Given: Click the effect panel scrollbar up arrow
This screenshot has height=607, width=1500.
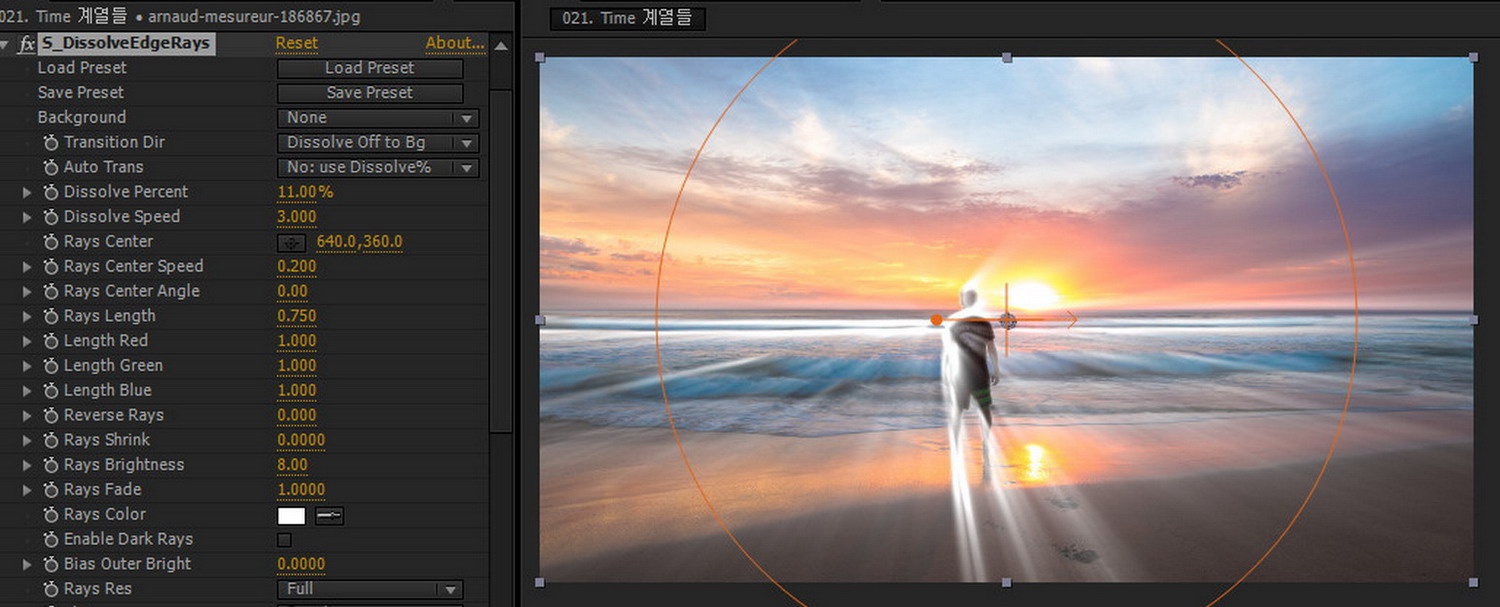Looking at the screenshot, I should (x=501, y=45).
